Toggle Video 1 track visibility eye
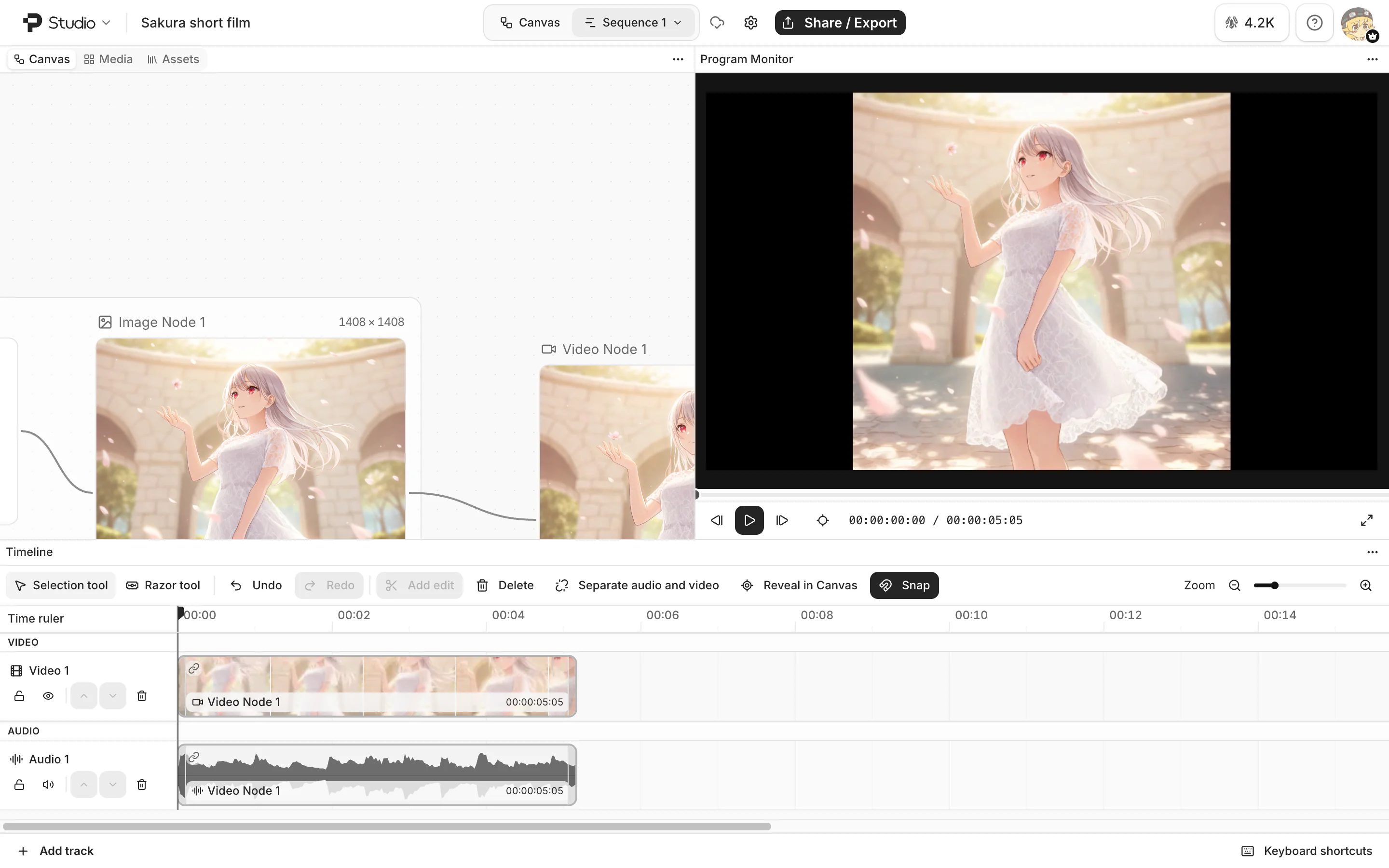 (48, 696)
